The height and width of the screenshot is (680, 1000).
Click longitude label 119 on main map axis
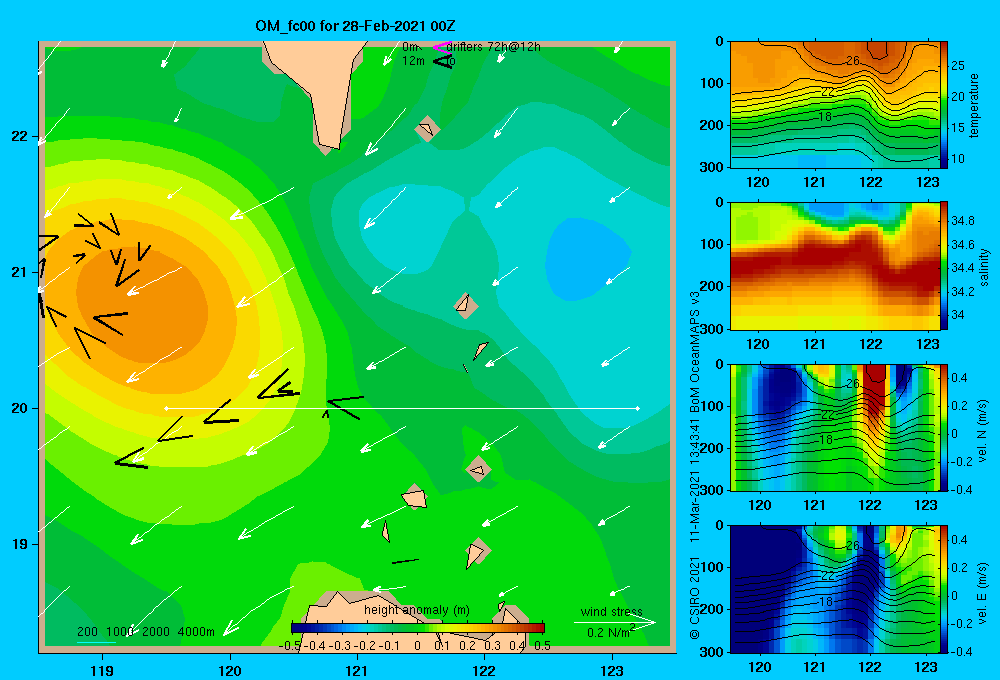102,670
